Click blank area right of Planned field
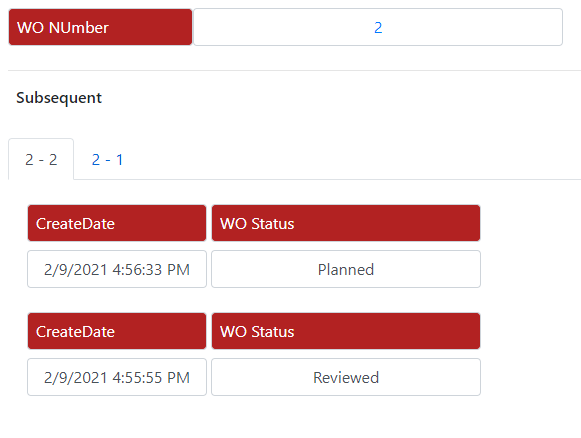The width and height of the screenshot is (581, 438). pos(530,269)
